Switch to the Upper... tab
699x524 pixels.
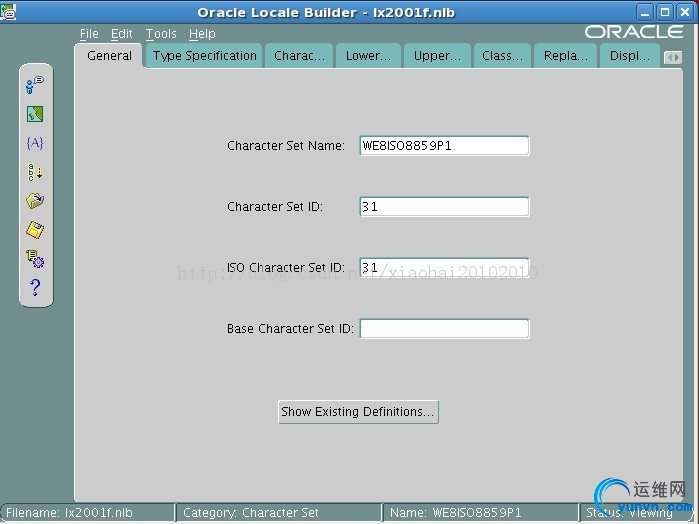click(x=437, y=56)
